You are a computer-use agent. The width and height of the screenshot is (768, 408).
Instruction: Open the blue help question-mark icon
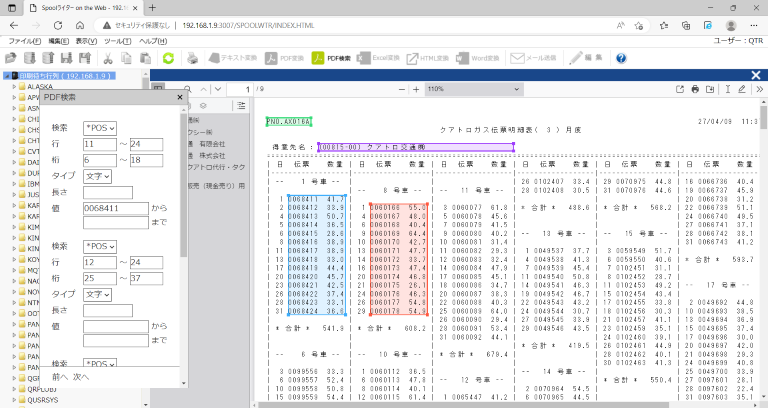(620, 58)
